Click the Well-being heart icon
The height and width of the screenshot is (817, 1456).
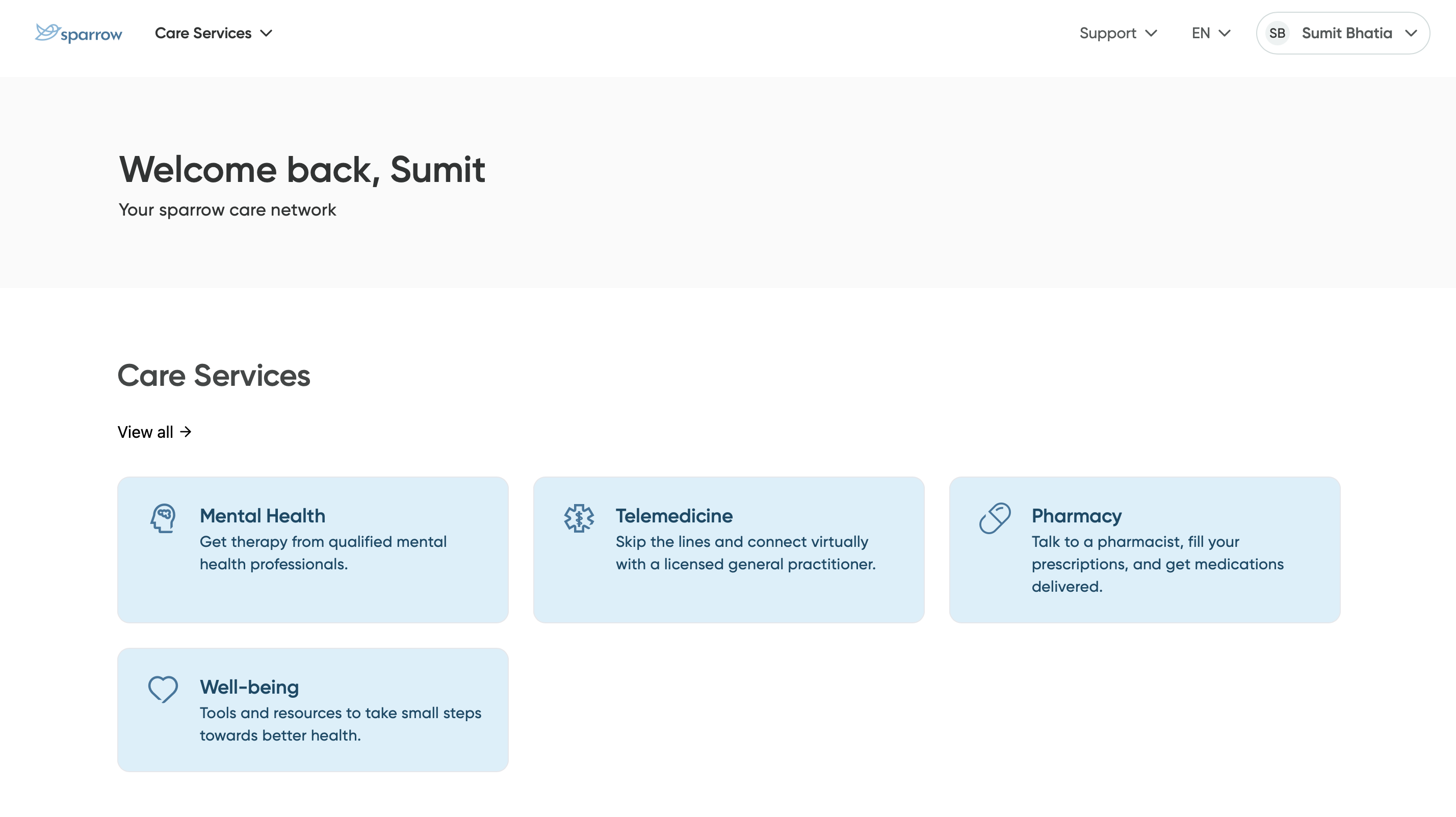163,689
